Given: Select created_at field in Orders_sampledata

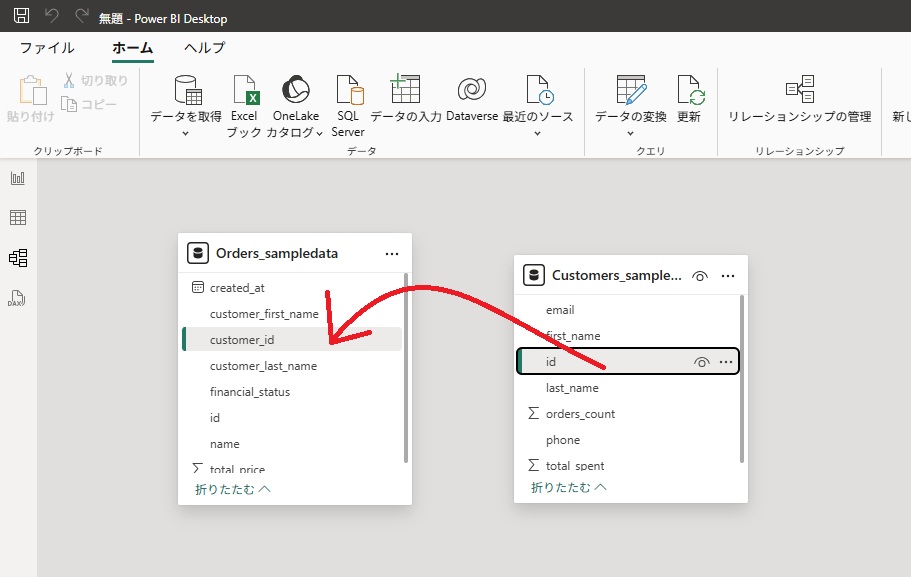Looking at the screenshot, I should pos(292,288).
